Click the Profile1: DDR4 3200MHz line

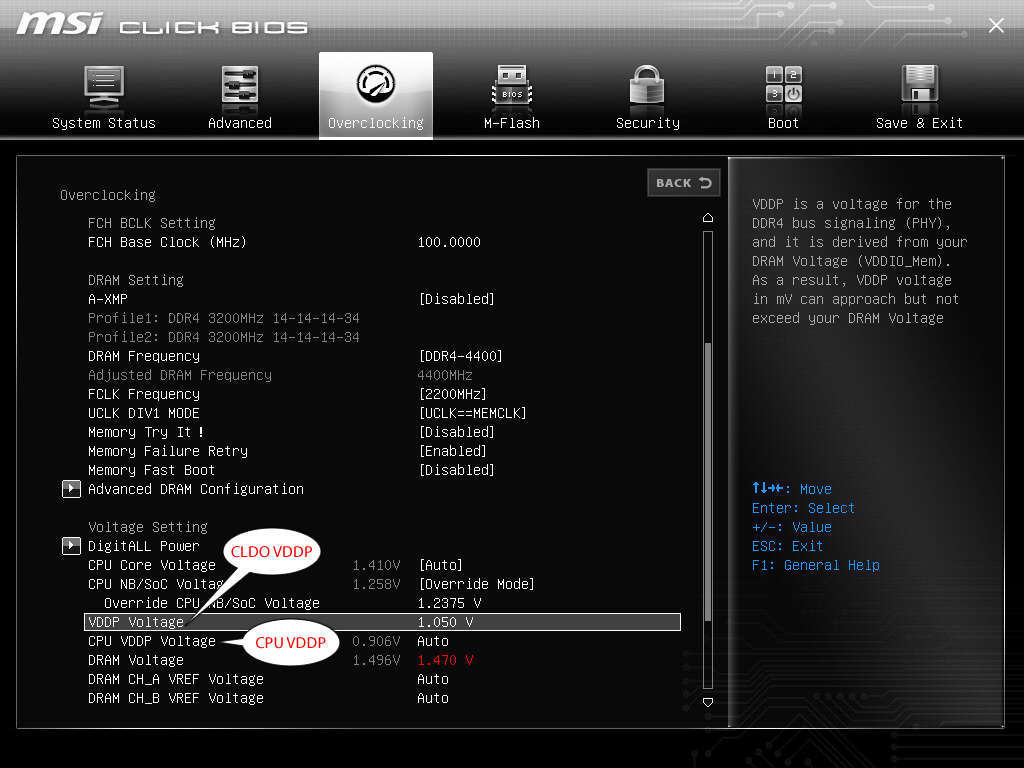(x=224, y=318)
